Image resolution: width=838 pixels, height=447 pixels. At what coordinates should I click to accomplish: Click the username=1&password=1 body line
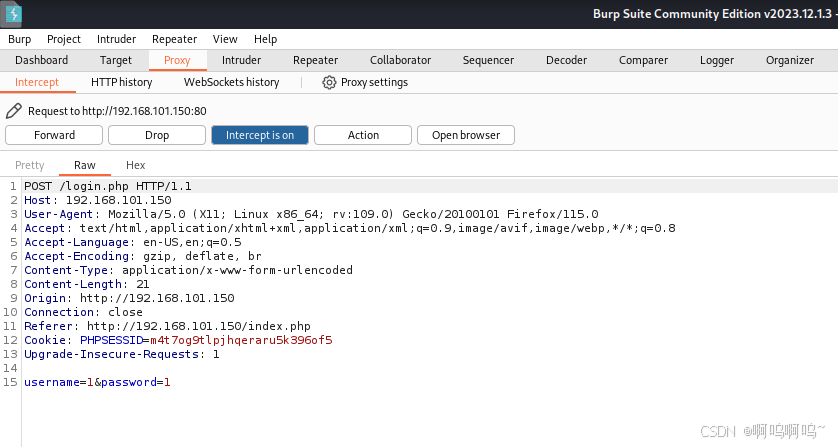point(97,382)
